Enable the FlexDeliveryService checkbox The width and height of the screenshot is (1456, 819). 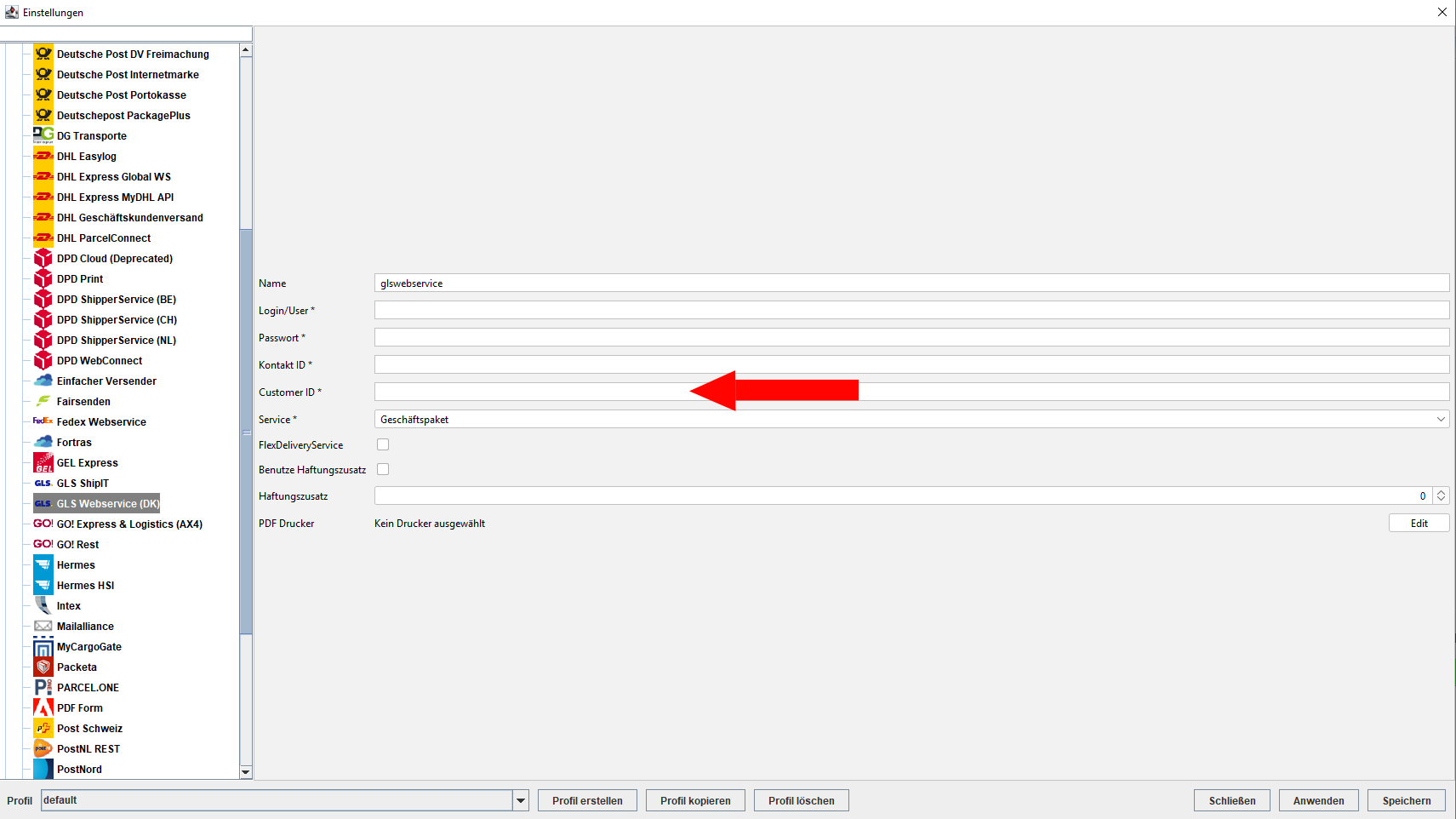point(383,444)
